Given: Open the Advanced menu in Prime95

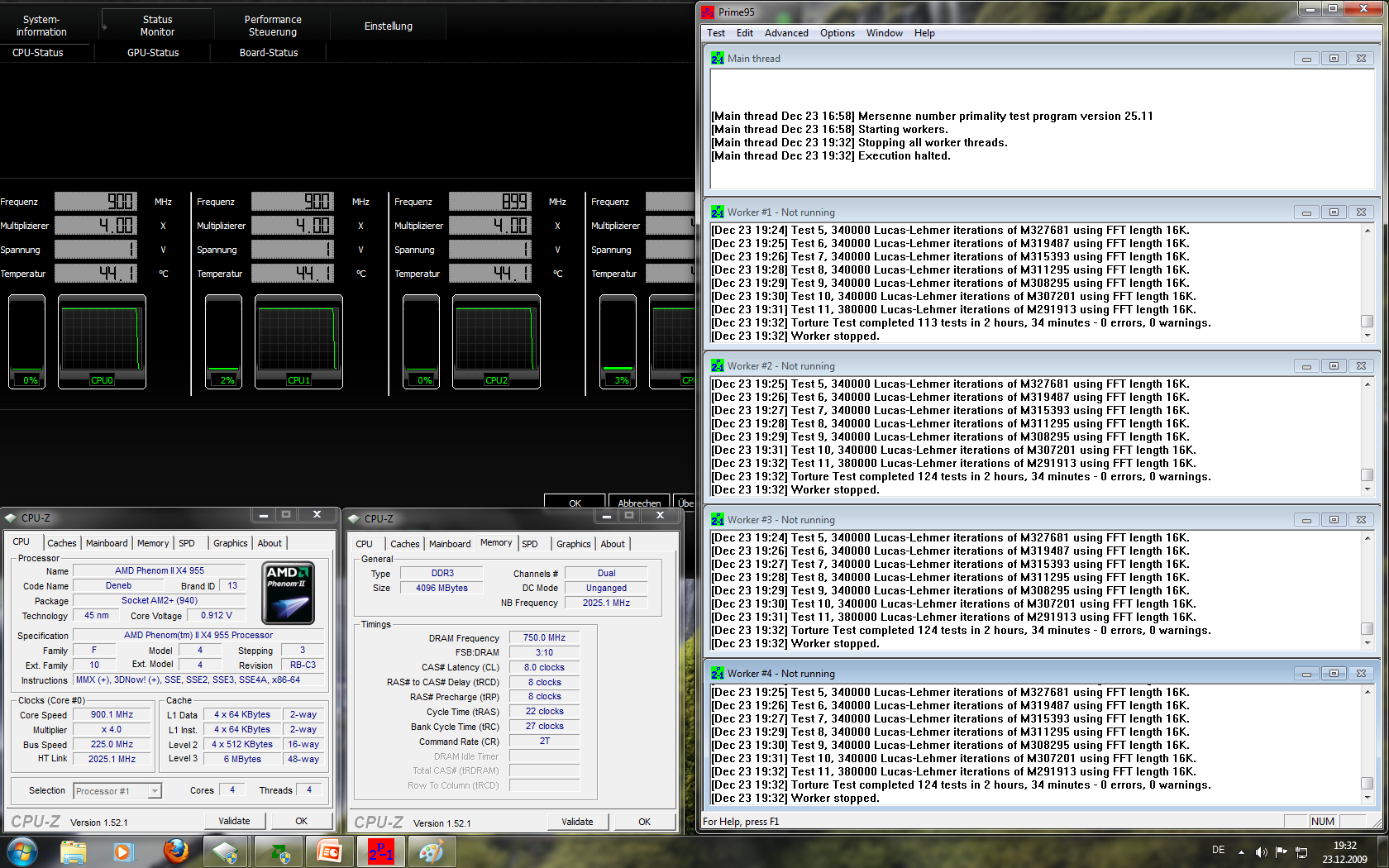Looking at the screenshot, I should click(786, 33).
